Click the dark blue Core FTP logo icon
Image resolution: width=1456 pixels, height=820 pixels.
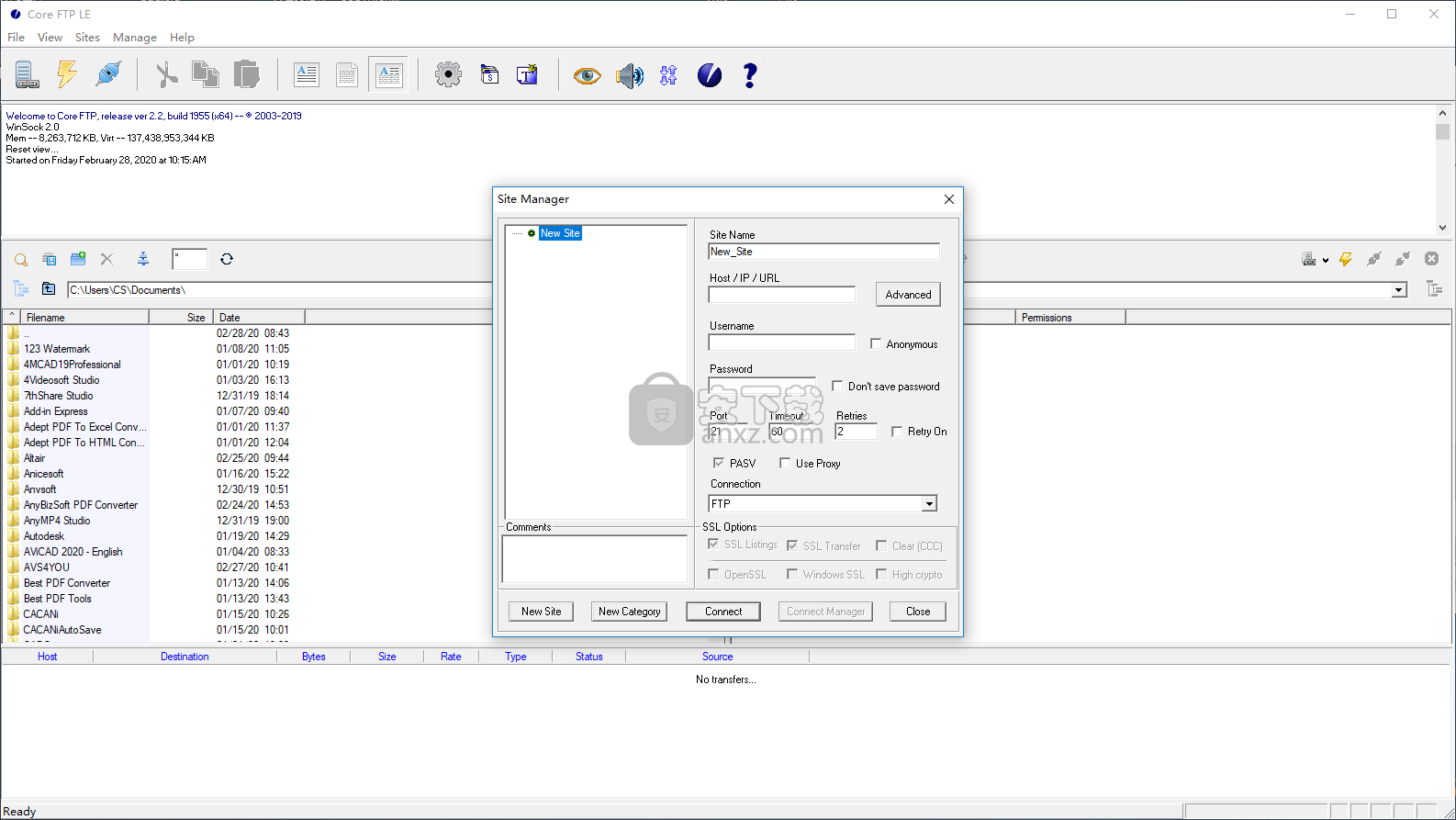tap(710, 75)
